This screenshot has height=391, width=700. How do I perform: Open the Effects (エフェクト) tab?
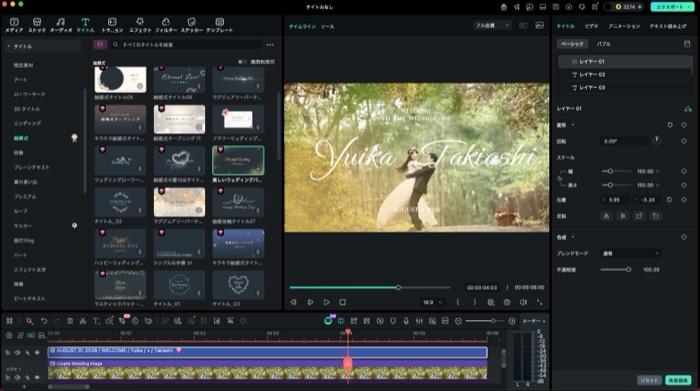click(140, 25)
